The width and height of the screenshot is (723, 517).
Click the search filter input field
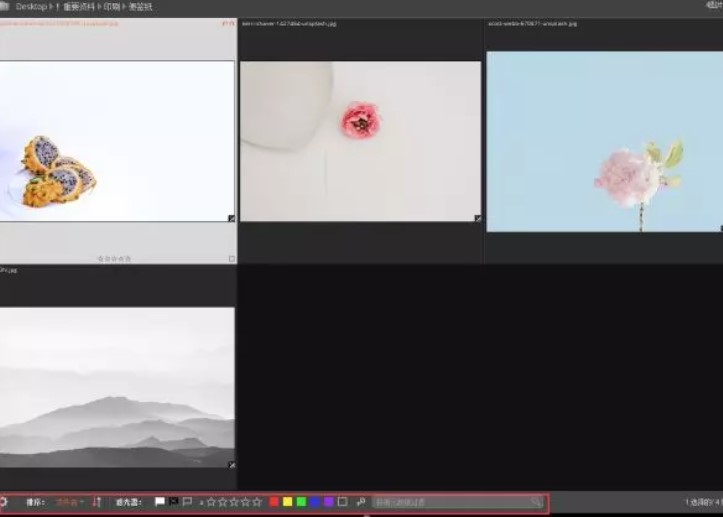(450, 501)
